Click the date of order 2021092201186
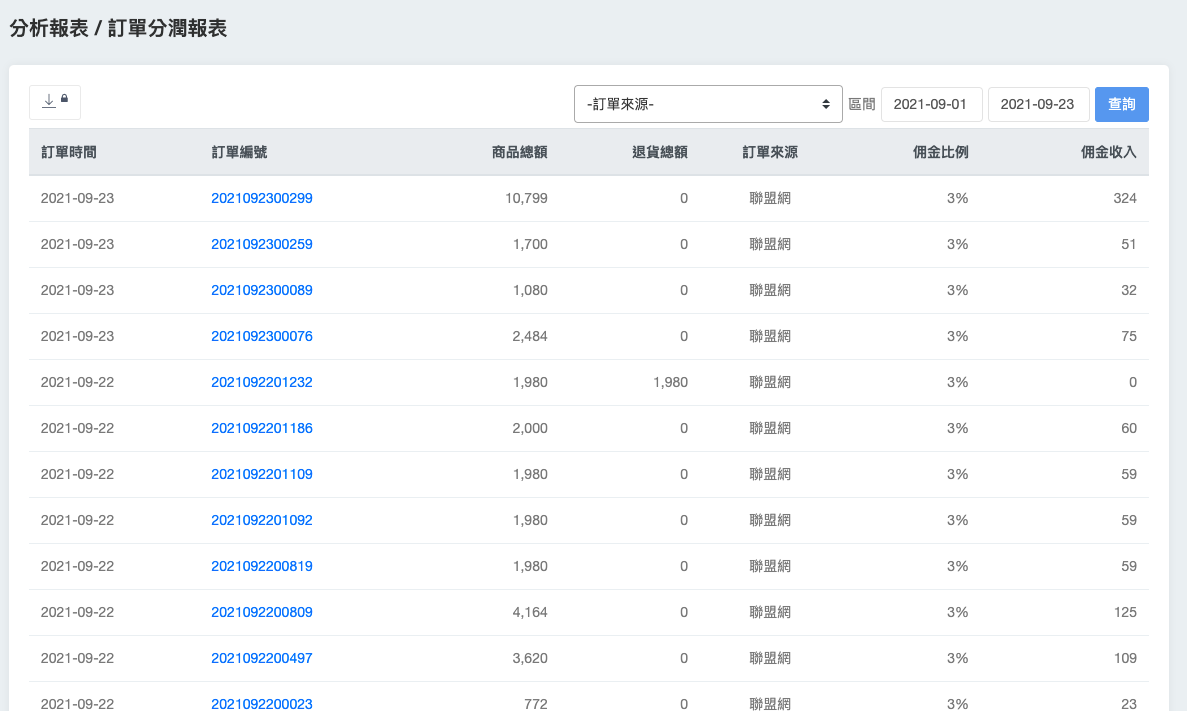Screen dimensions: 1187x711 pyautogui.click(x=77, y=429)
